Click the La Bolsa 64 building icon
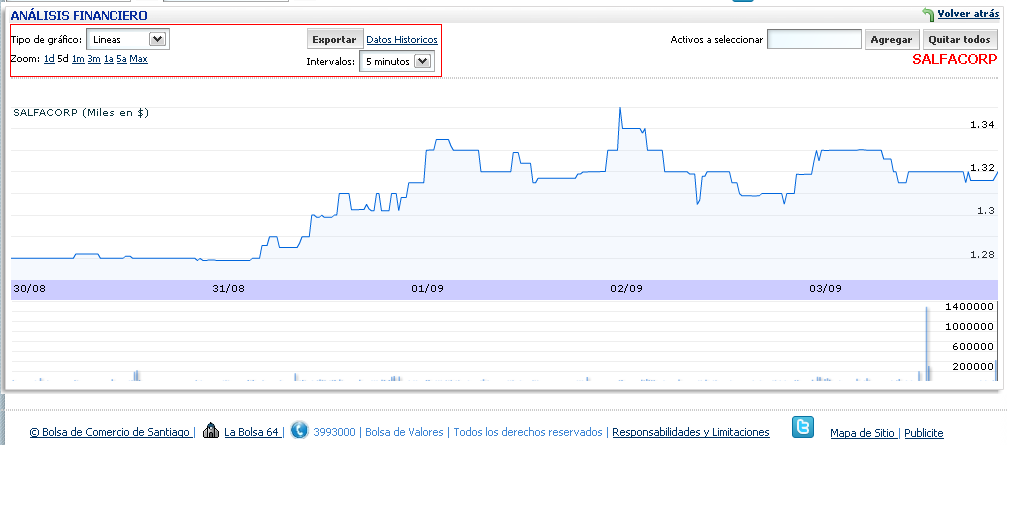The width and height of the screenshot is (1027, 507). pyautogui.click(x=210, y=431)
